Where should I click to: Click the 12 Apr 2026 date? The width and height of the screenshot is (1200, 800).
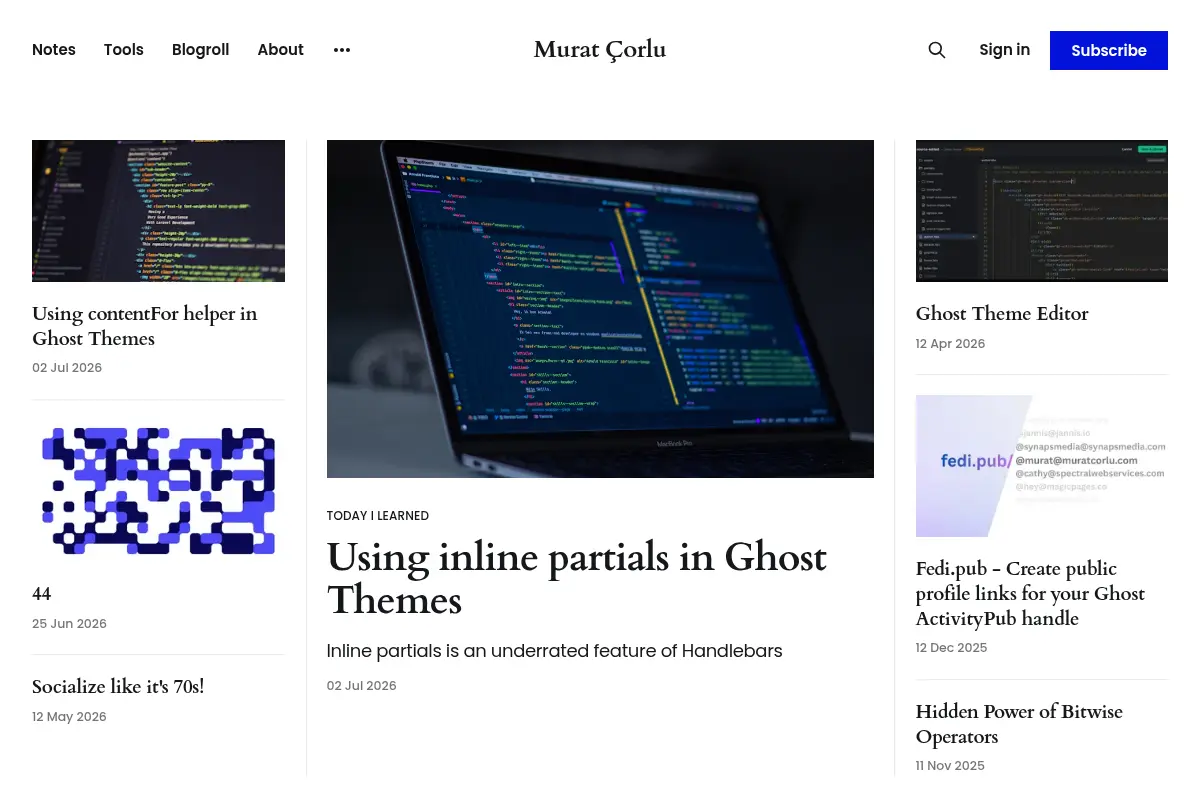951,344
